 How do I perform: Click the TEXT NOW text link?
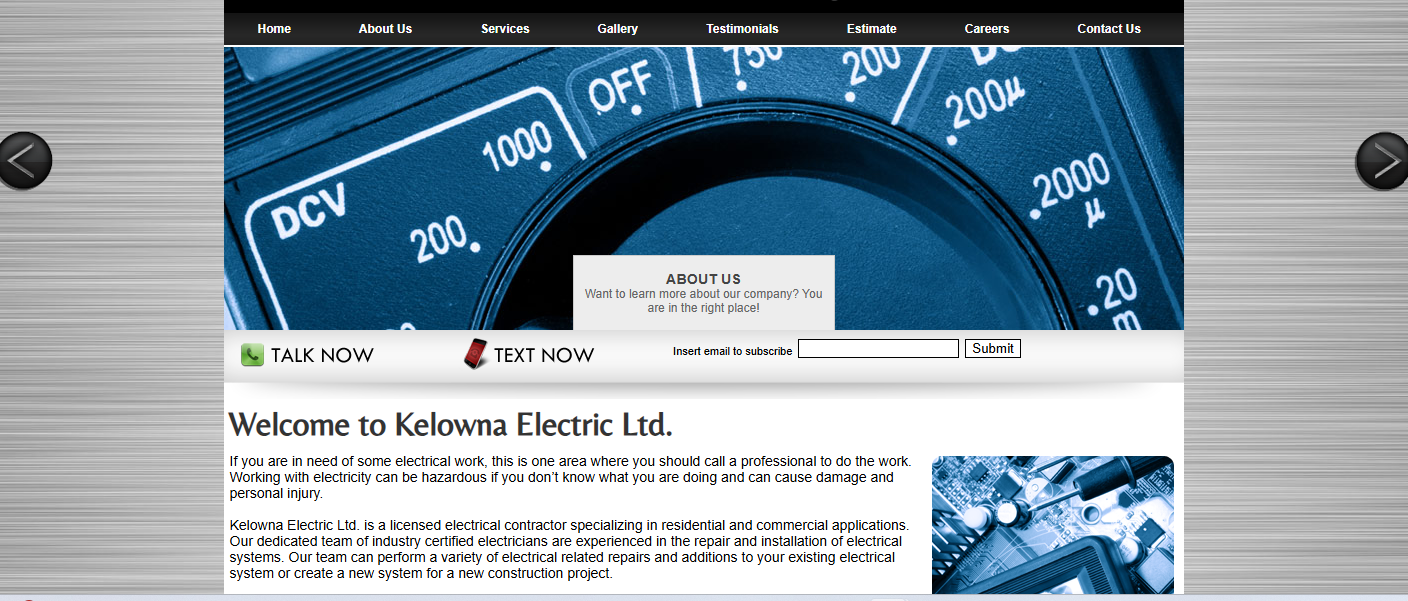pyautogui.click(x=543, y=355)
